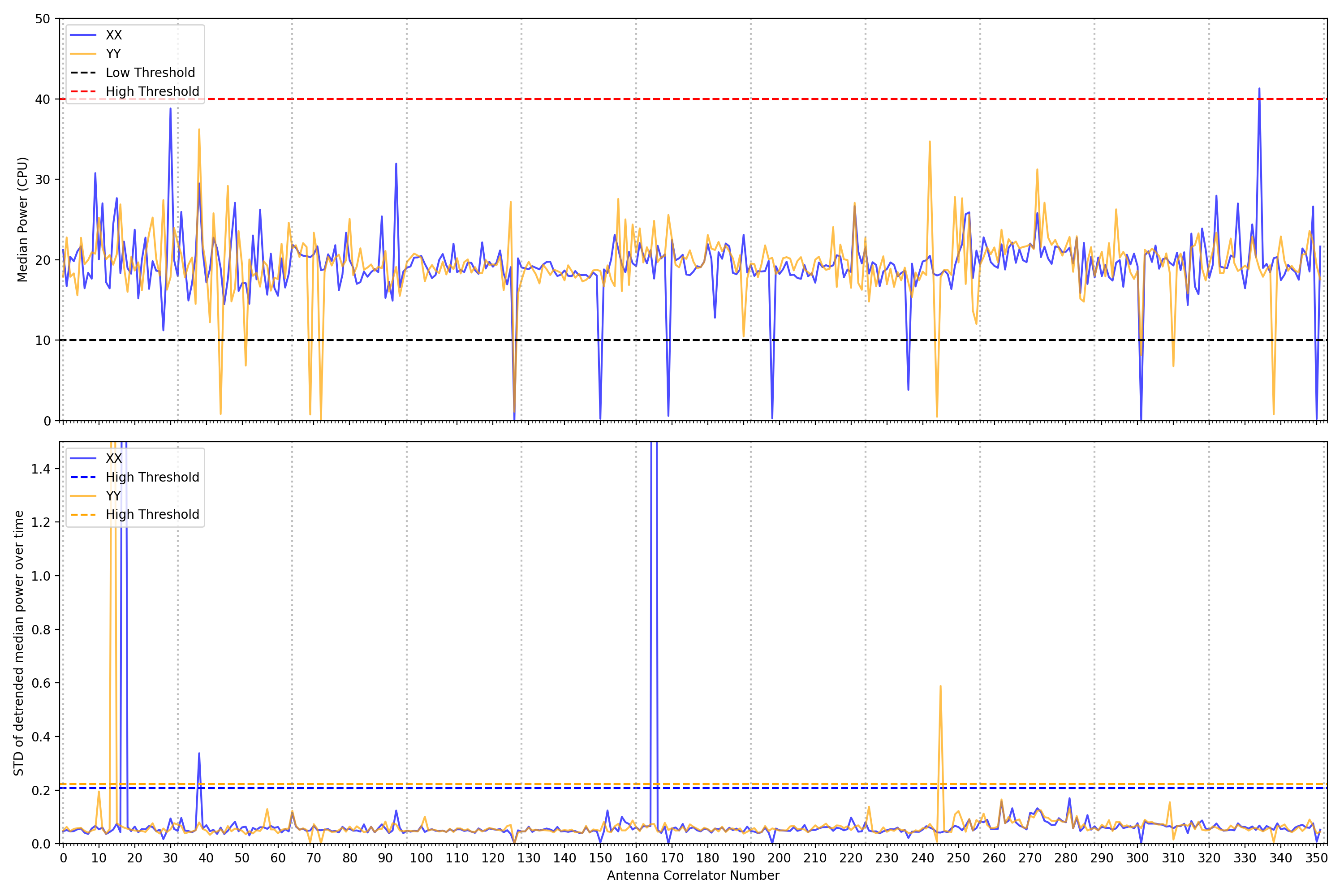
Task: Click the x-axis tick label 350
Action: point(1316,858)
